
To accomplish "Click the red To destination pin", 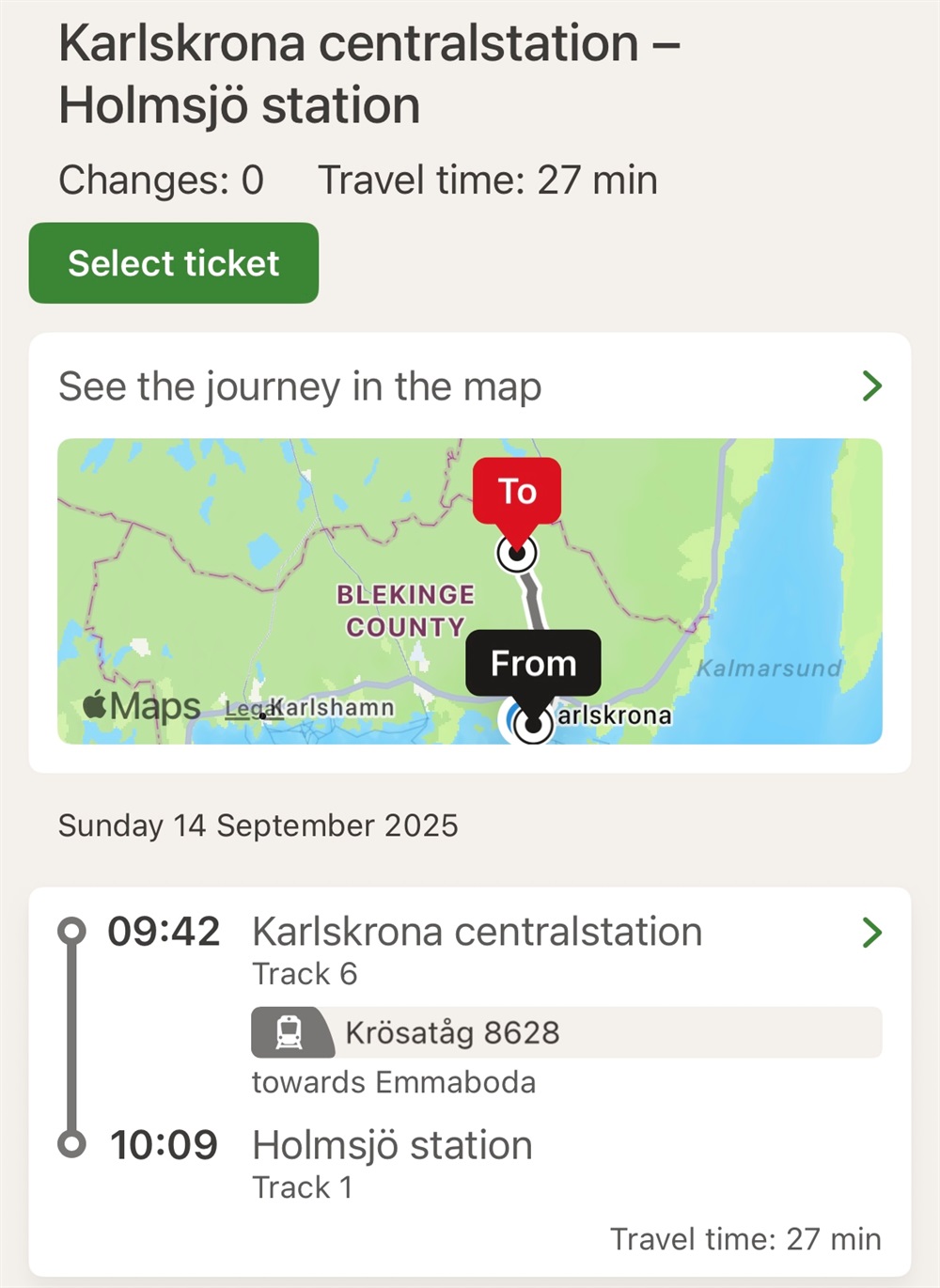I will [517, 491].
